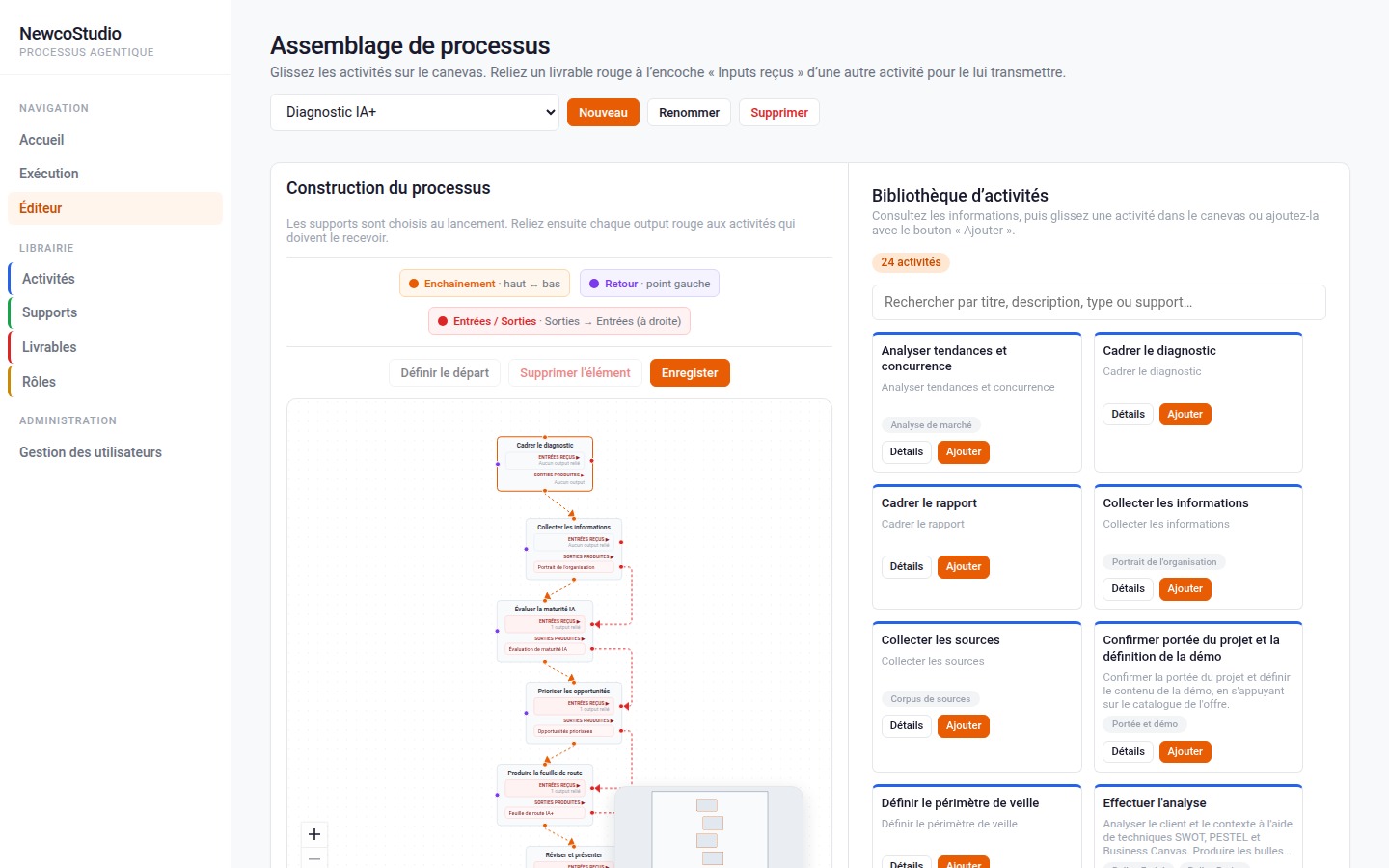Select the Cadrer le diagnostic node on canvas

coord(545,464)
